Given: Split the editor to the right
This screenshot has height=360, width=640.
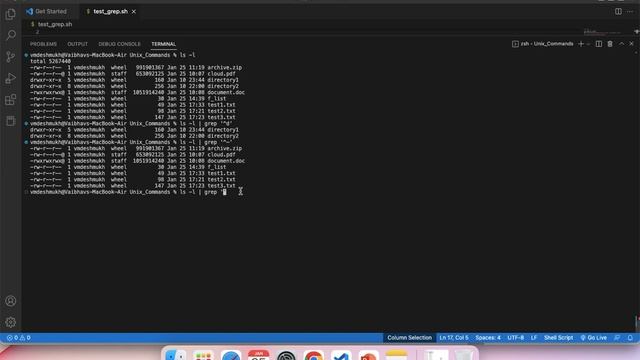Looking at the screenshot, I should pyautogui.click(x=618, y=11).
